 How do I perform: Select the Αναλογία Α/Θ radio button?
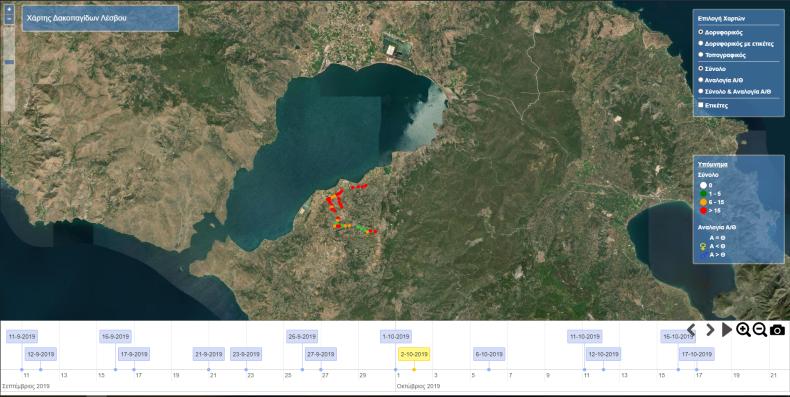point(700,80)
